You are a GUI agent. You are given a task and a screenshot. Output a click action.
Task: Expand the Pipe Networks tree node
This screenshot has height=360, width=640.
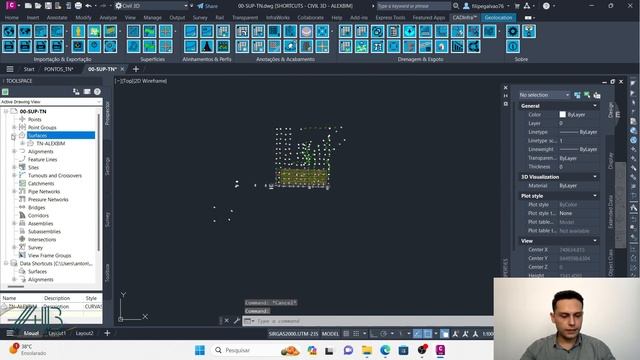(14, 191)
